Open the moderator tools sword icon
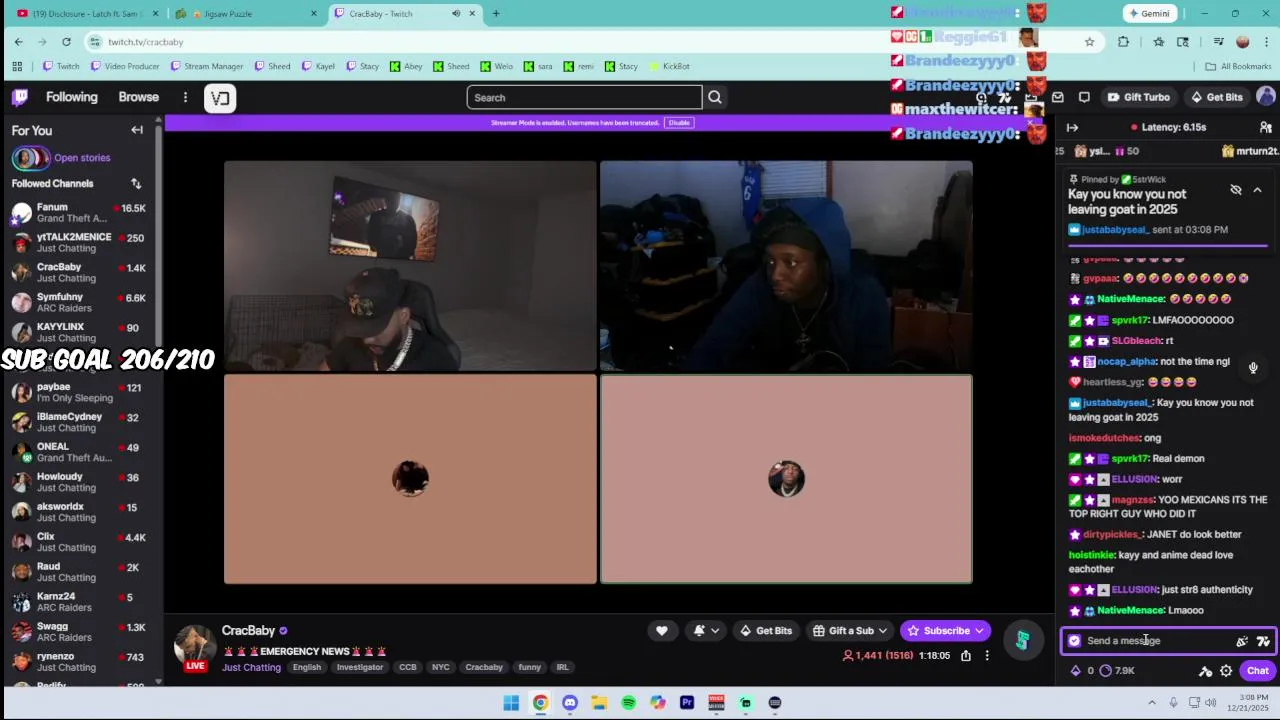 coord(1205,671)
